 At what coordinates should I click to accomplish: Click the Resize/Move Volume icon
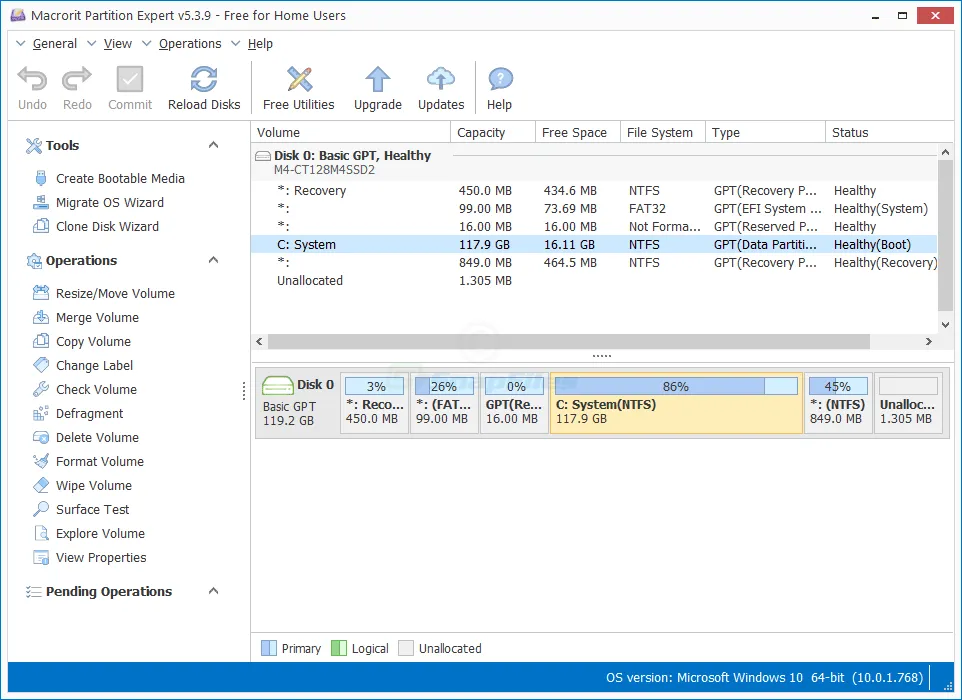40,293
